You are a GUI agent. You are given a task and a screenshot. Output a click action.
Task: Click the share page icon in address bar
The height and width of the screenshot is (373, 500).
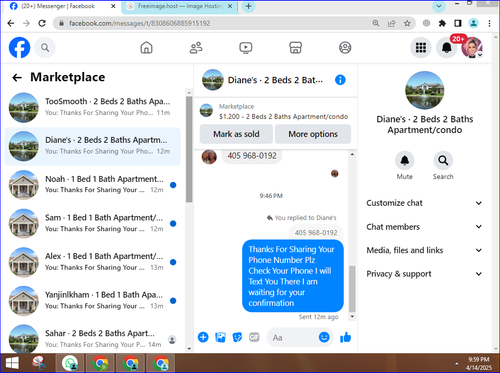(x=391, y=23)
